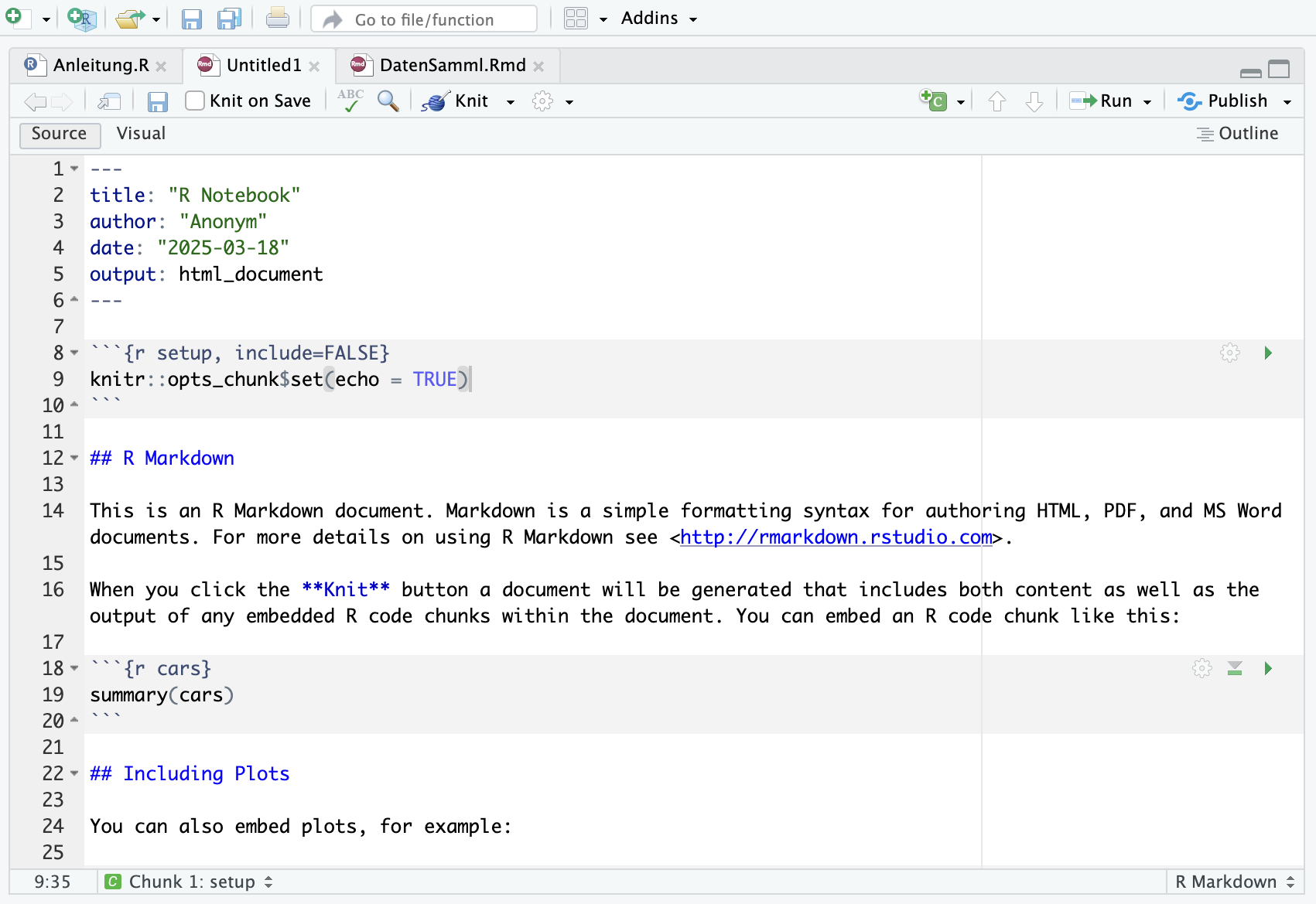
Task: Close the Untitled1 tab
Action: tap(314, 67)
